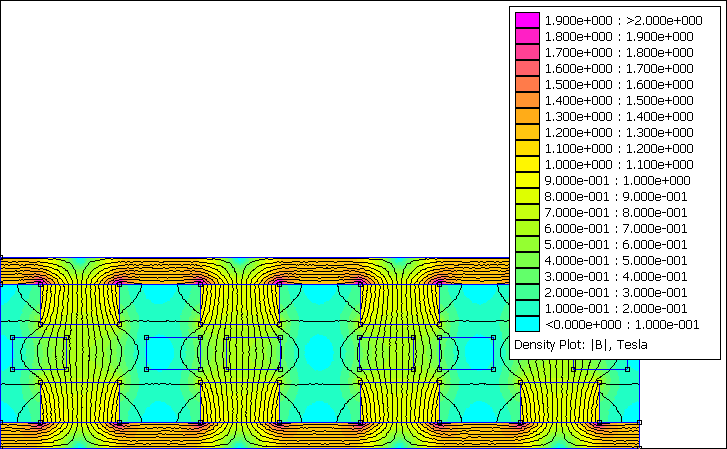This screenshot has width=727, height=449.
Task: Click the swatch for 3.000e-001 : 4.000e-001
Action: pos(527,276)
